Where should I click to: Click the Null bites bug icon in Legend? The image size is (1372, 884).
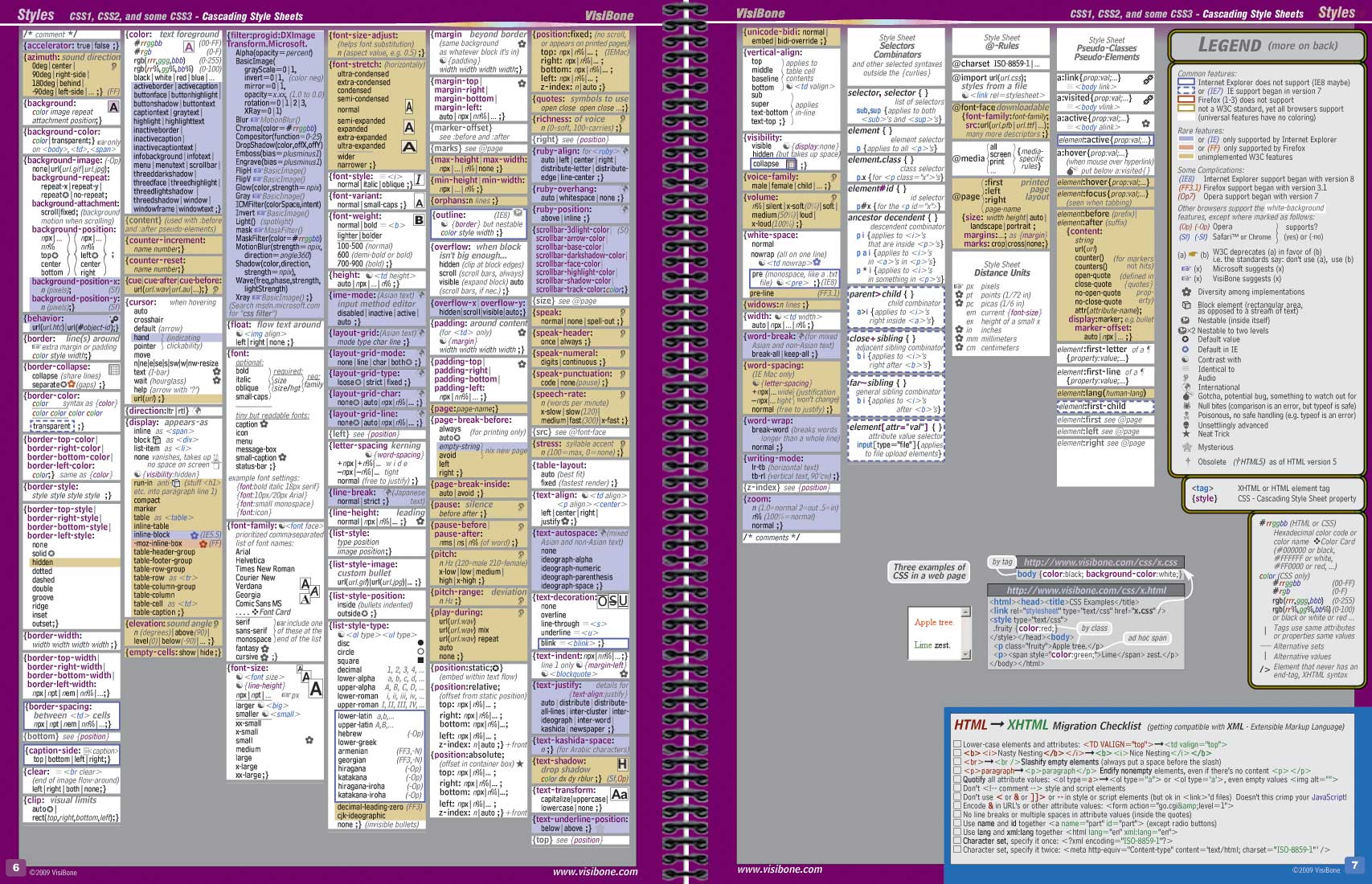[x=1186, y=406]
